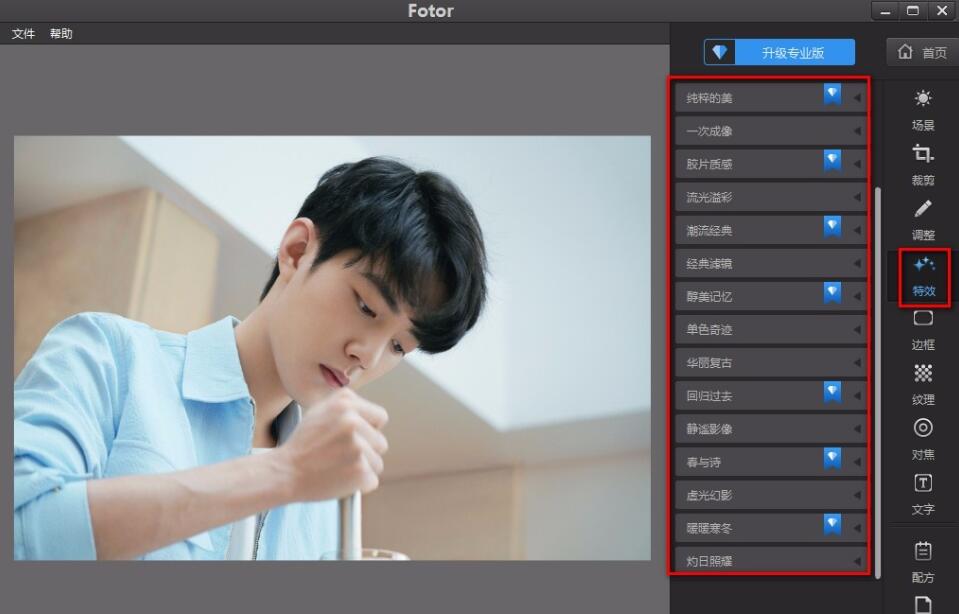Expand the 华丽复古 effect group arrow
959x614 pixels.
(857, 363)
